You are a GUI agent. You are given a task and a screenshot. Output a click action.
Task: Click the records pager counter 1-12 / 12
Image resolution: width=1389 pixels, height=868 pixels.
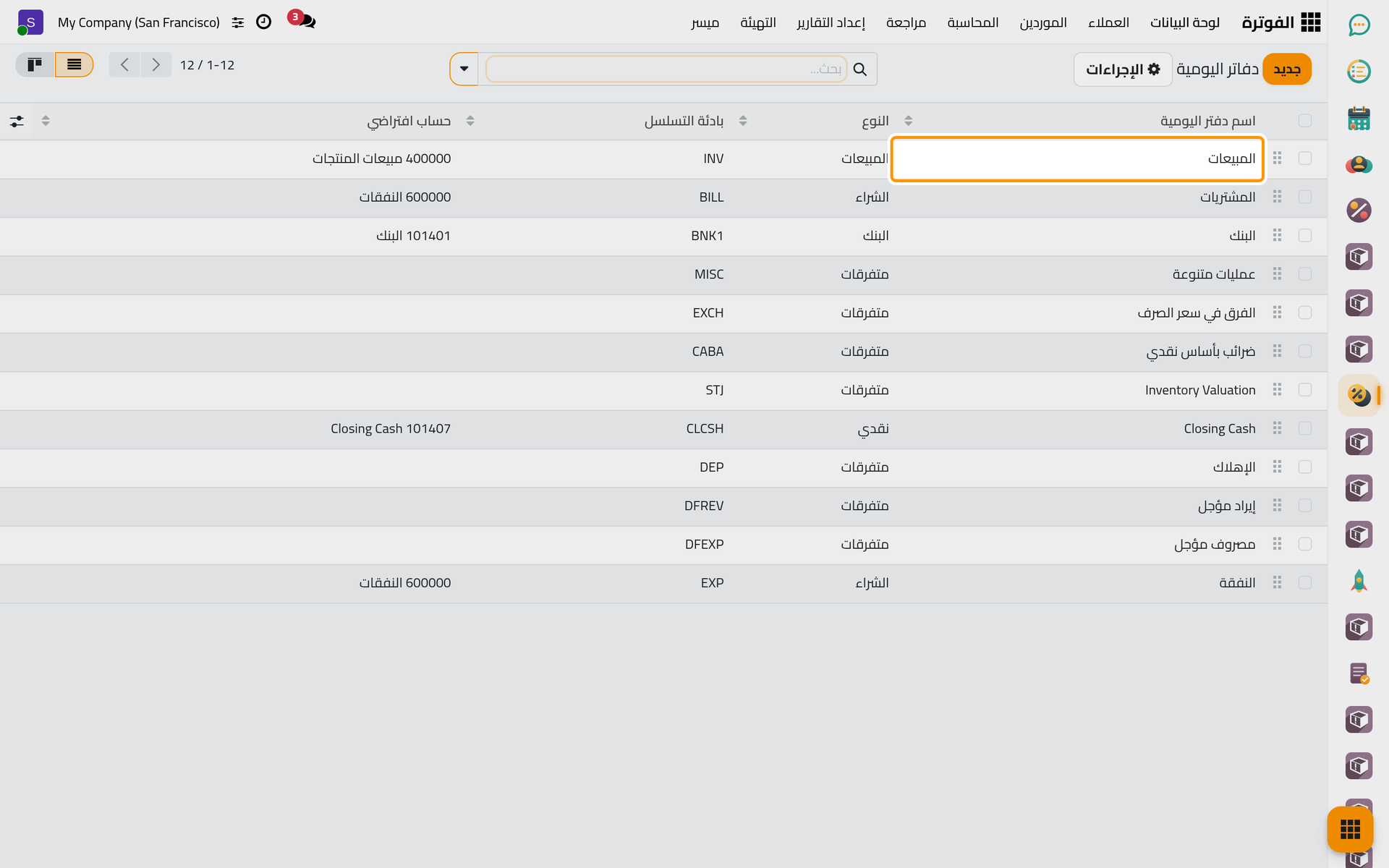tap(207, 65)
